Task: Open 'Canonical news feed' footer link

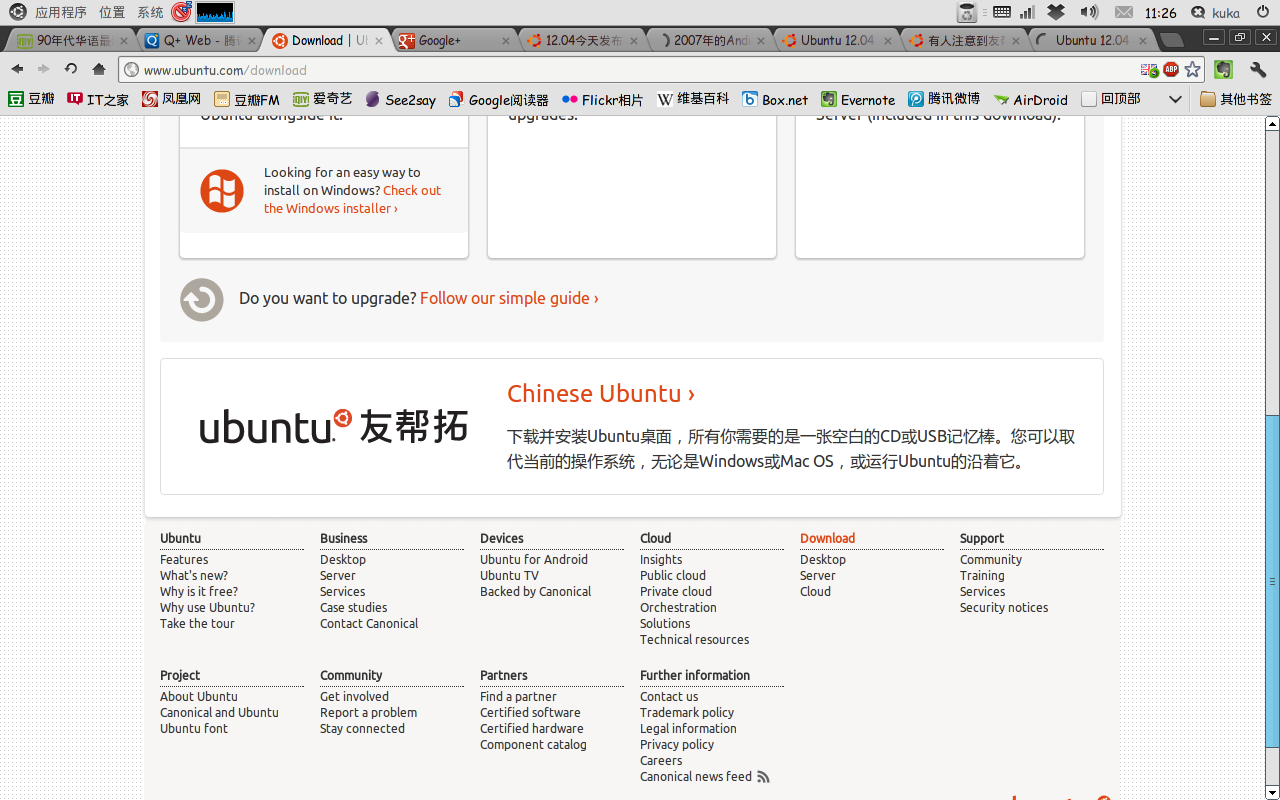Action: (696, 776)
